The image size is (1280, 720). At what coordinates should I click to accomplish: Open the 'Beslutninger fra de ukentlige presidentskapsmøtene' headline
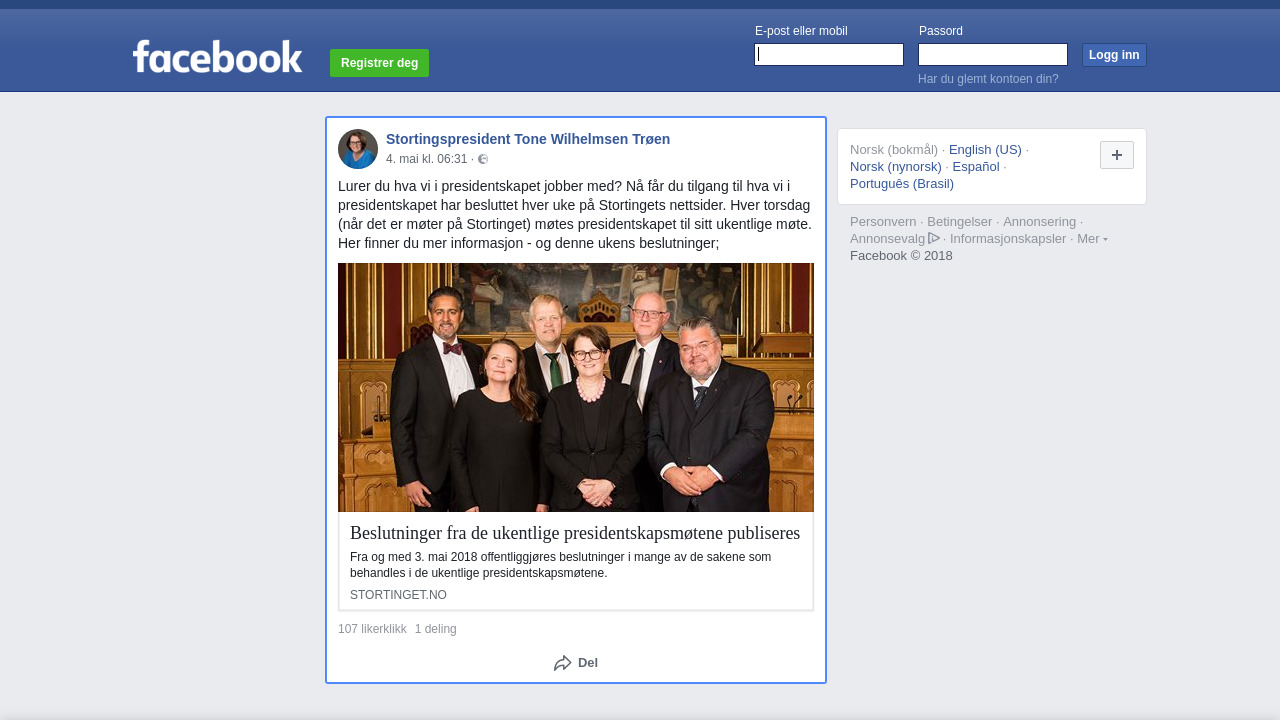point(575,533)
